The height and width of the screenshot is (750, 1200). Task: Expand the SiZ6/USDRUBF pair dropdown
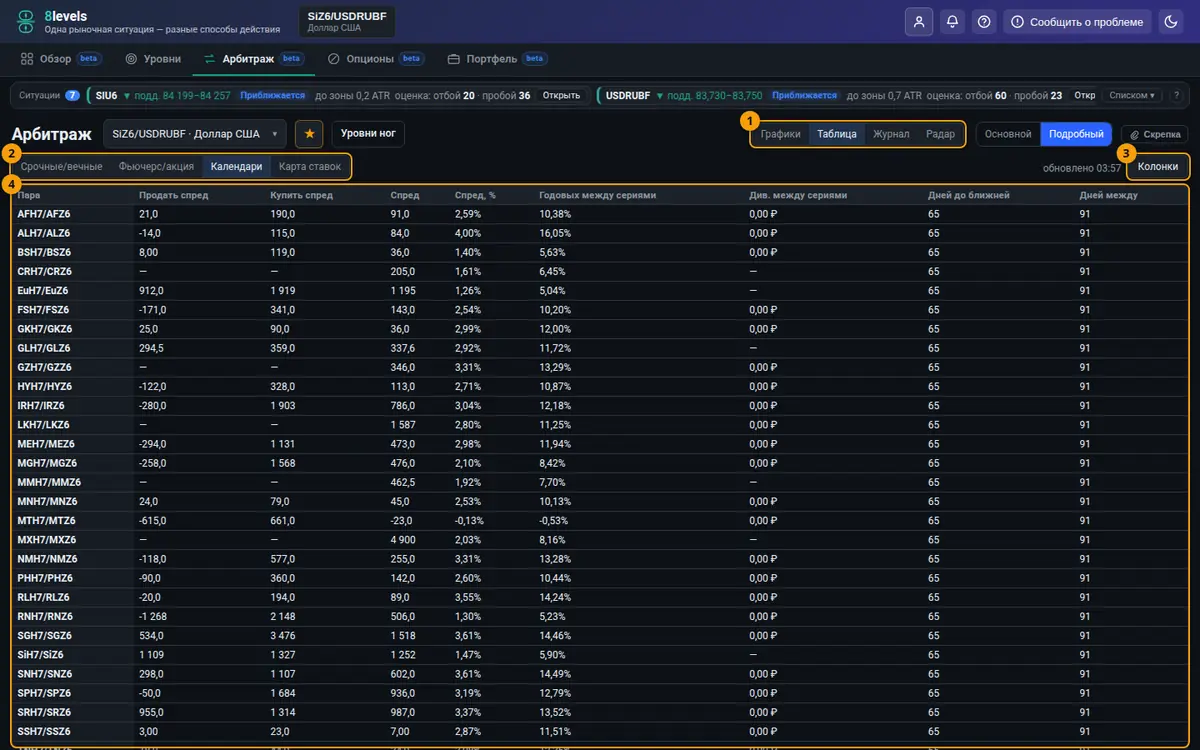pyautogui.click(x=195, y=133)
